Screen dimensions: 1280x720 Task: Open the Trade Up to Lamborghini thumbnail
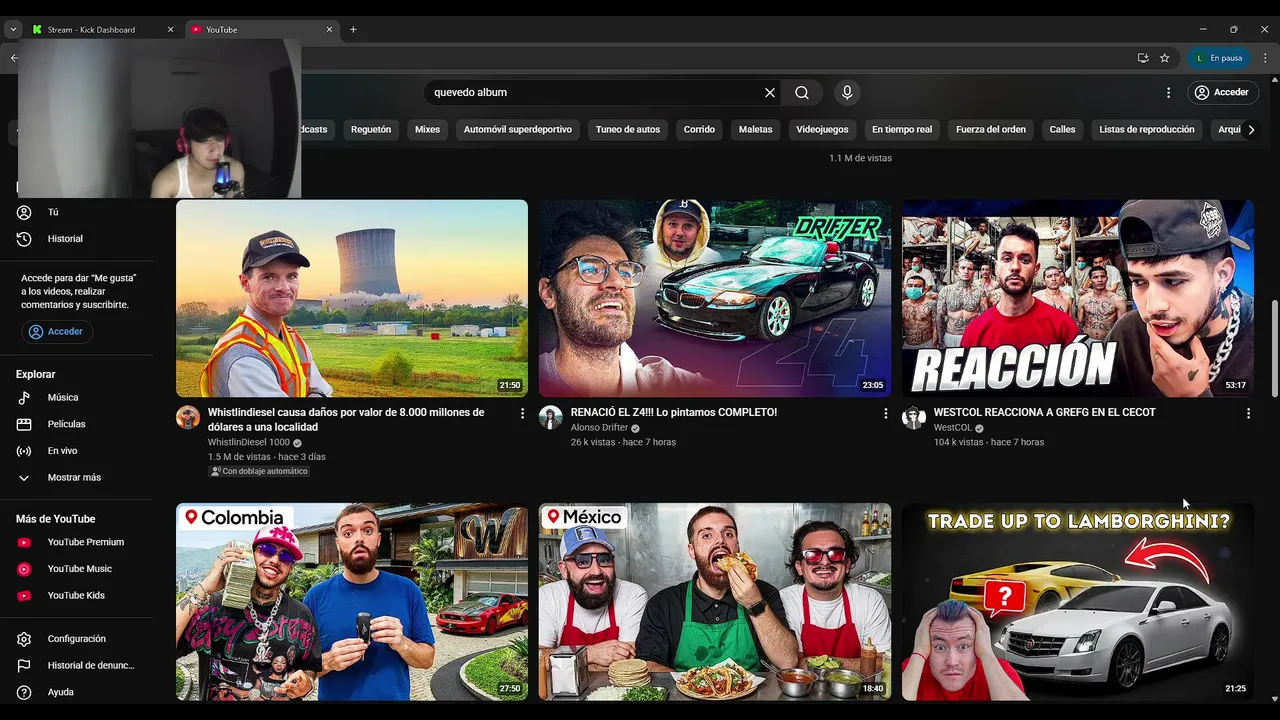click(x=1078, y=601)
